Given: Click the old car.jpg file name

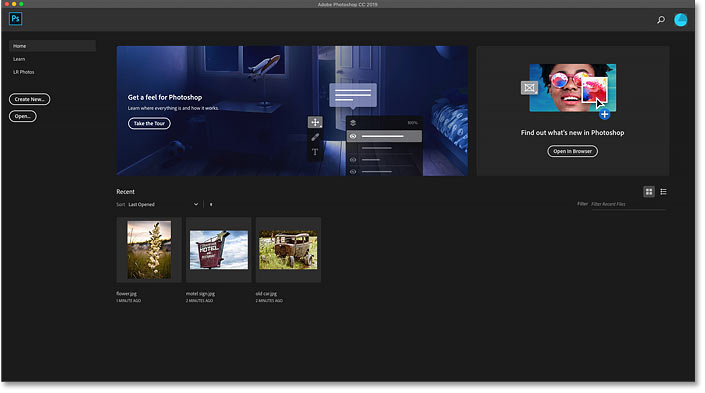Looking at the screenshot, I should [x=266, y=294].
